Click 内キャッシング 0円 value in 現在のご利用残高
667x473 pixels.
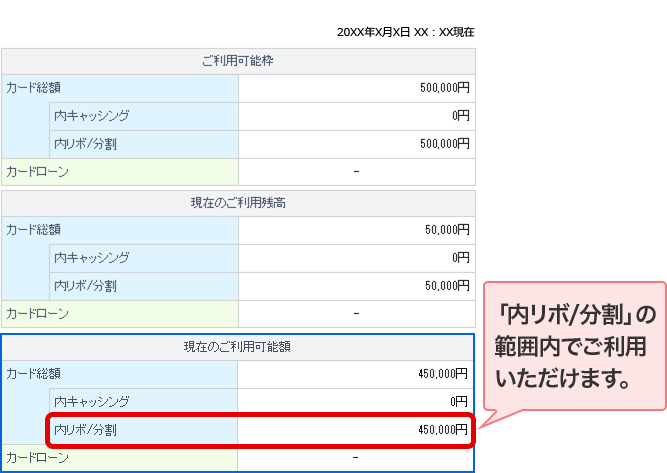point(461,258)
